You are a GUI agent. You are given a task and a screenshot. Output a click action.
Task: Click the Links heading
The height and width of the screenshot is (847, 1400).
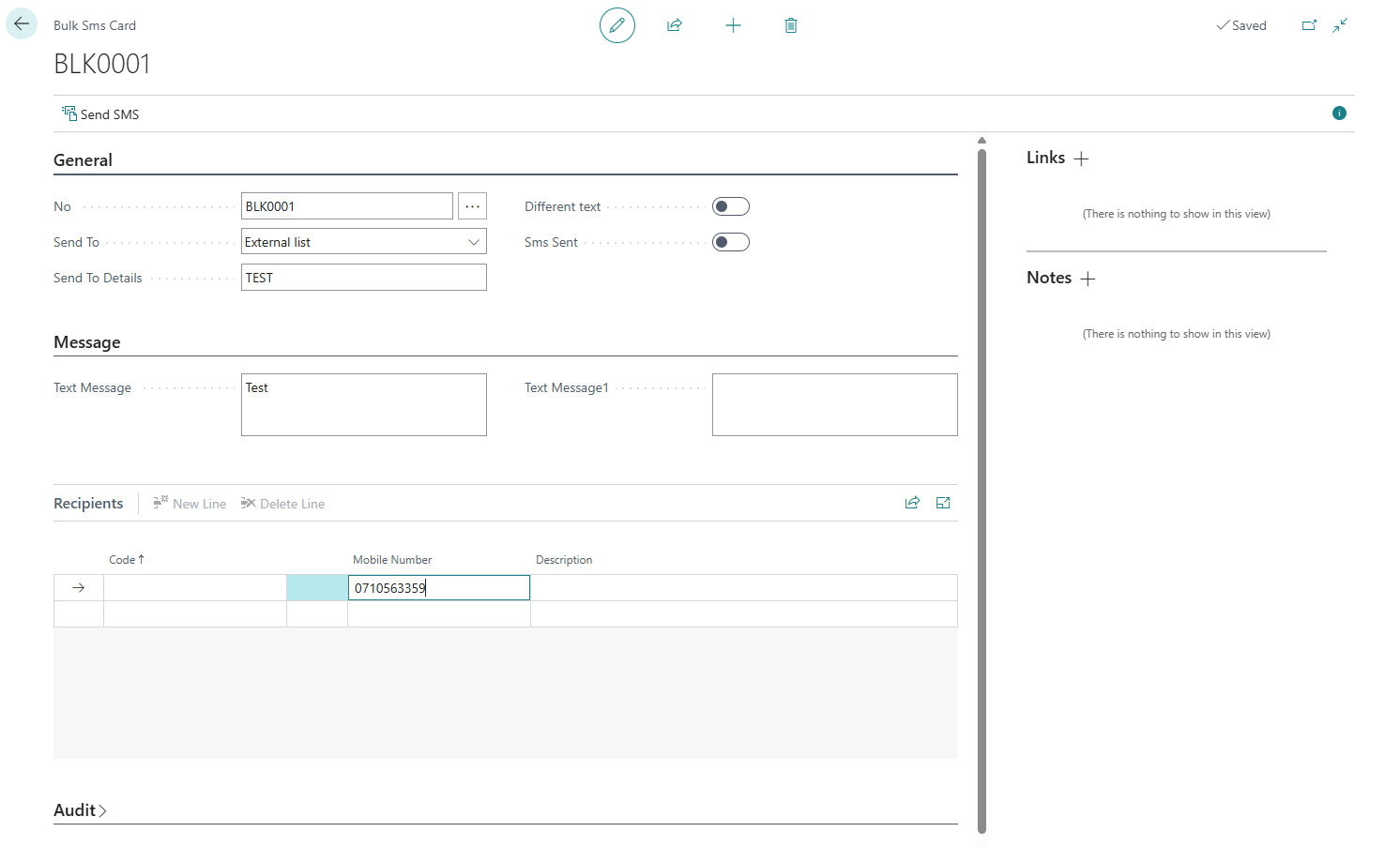click(1045, 158)
